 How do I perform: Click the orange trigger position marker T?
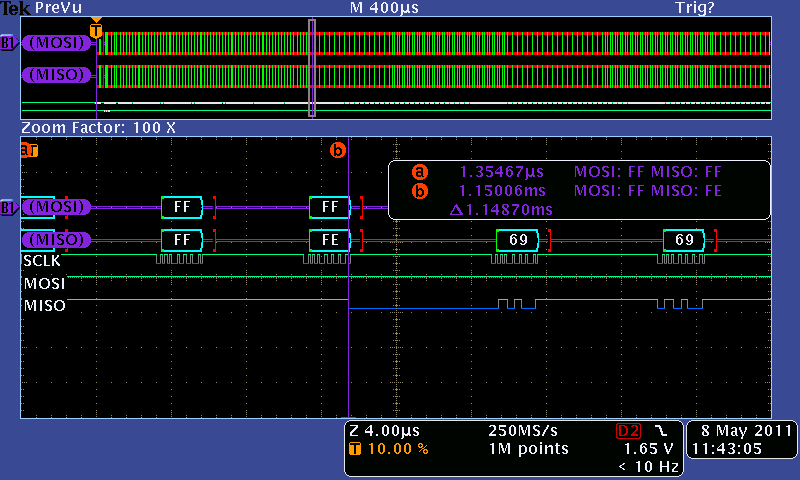[x=96, y=30]
